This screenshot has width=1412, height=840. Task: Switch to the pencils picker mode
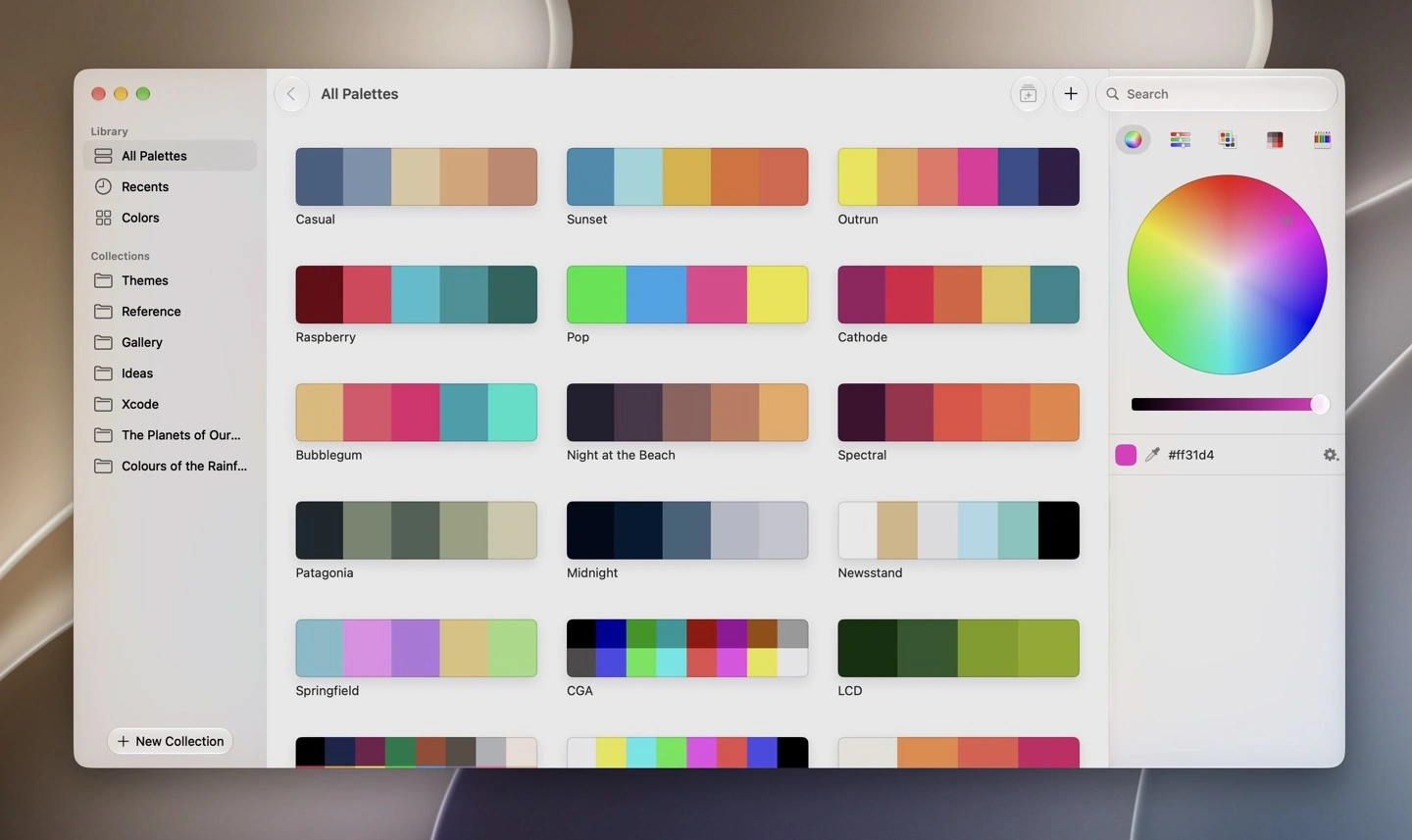pyautogui.click(x=1322, y=139)
